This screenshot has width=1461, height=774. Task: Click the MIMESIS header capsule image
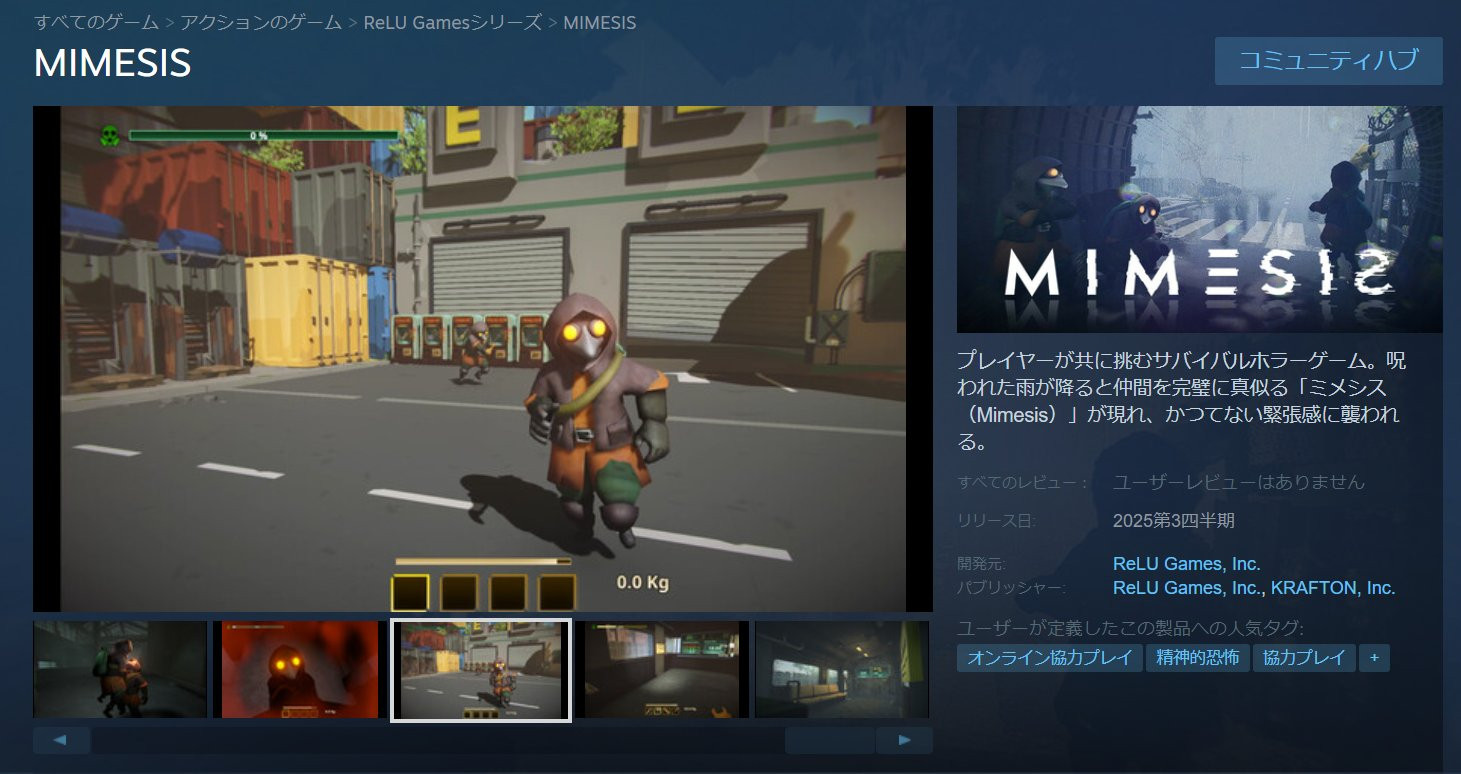(1199, 219)
